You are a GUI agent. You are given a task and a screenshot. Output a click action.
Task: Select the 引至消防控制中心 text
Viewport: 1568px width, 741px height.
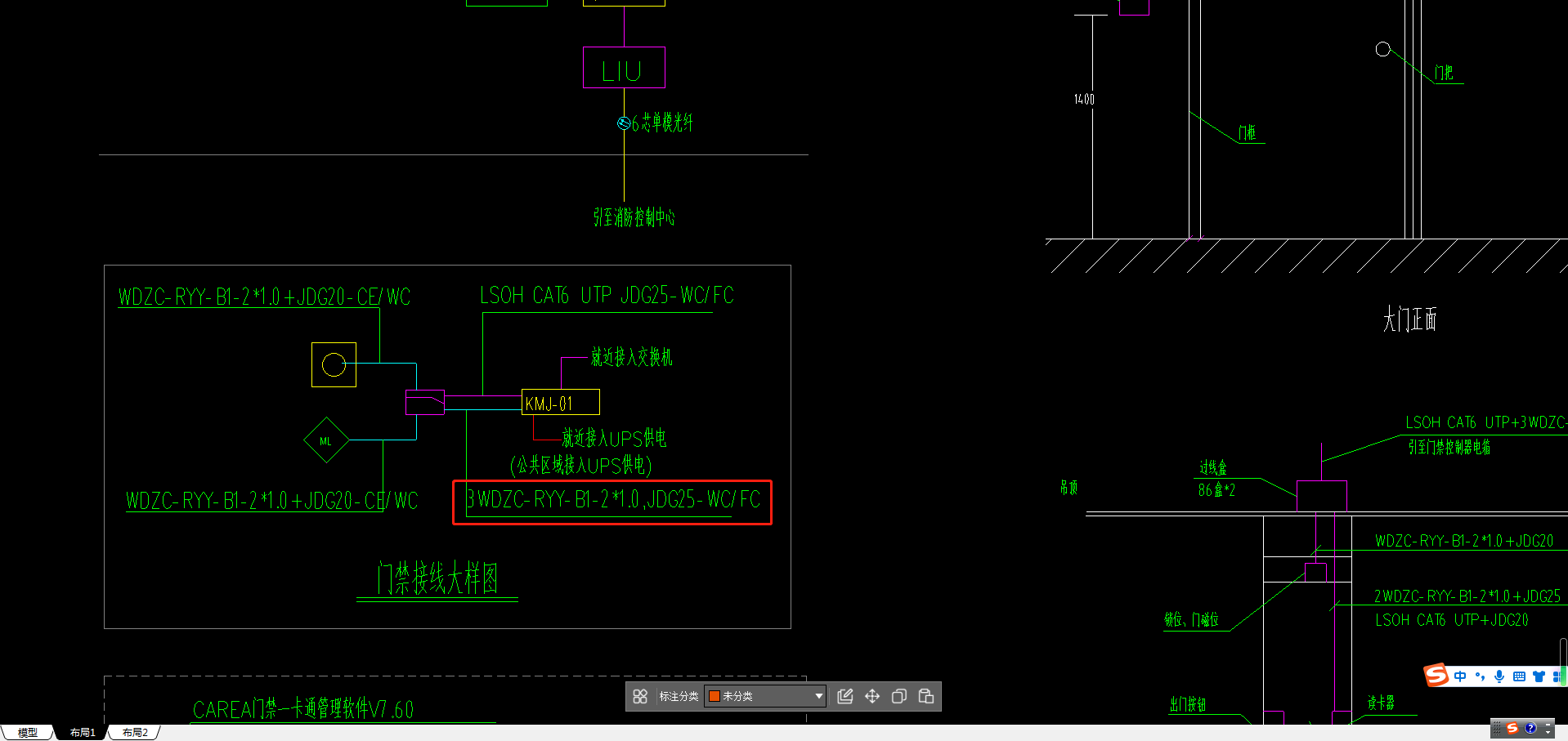(x=634, y=217)
